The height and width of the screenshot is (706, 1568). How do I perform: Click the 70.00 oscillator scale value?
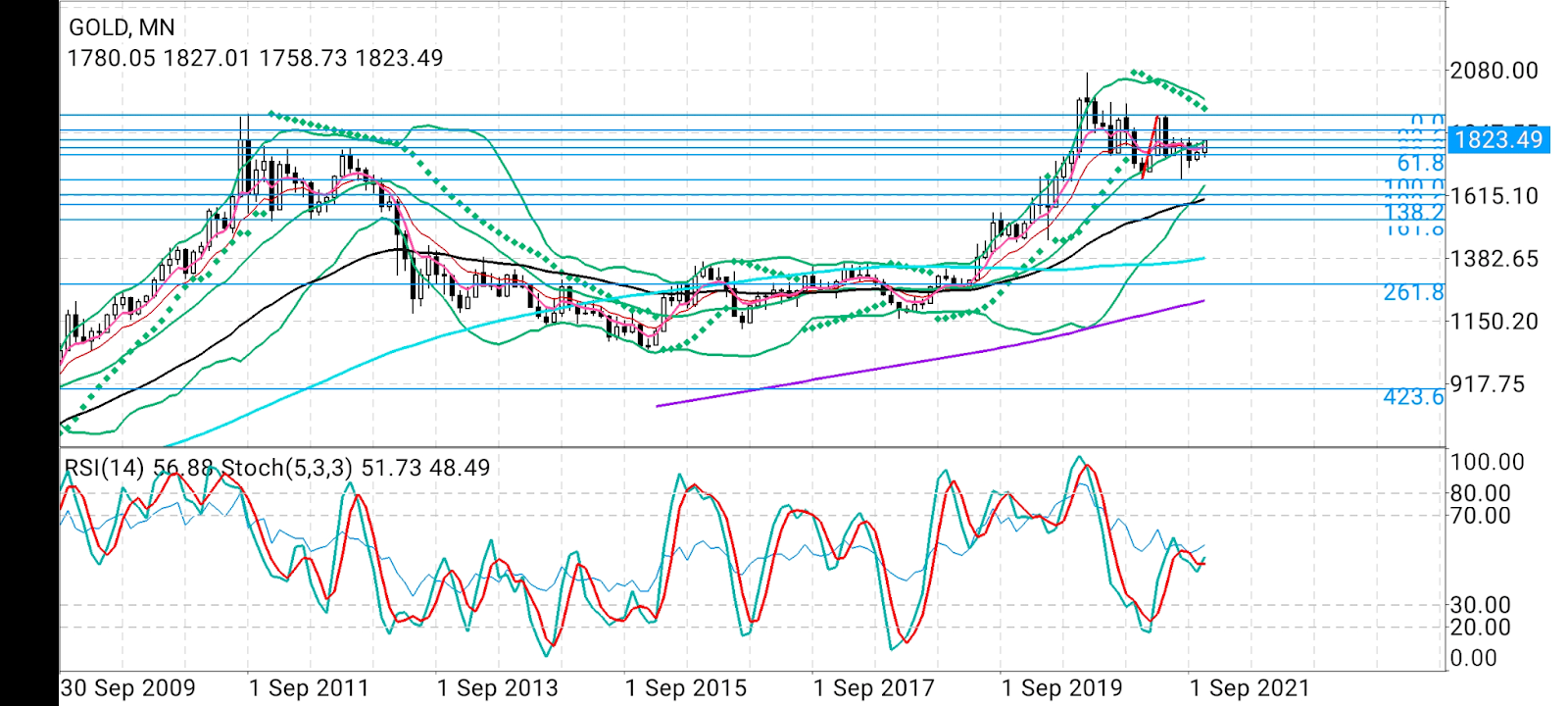click(1481, 516)
